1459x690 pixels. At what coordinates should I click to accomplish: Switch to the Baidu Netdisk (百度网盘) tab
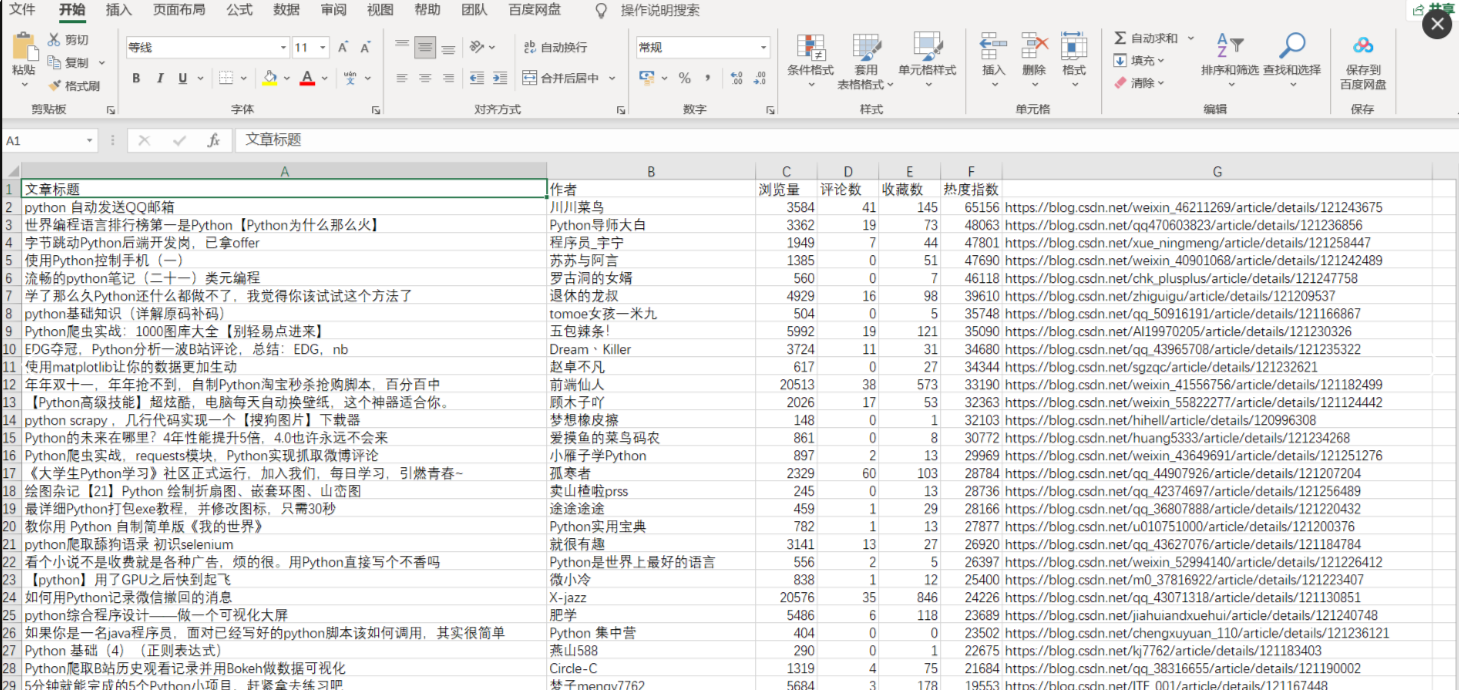[535, 10]
